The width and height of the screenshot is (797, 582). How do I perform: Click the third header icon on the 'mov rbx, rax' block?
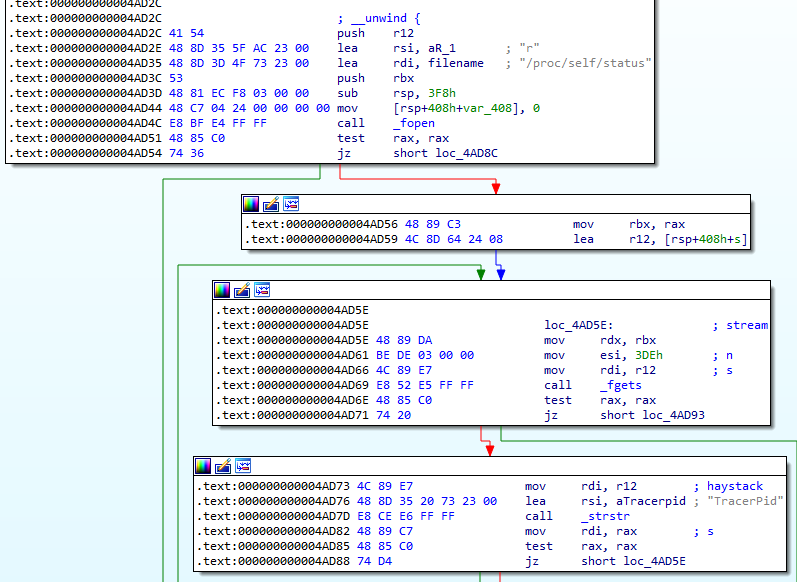(291, 204)
